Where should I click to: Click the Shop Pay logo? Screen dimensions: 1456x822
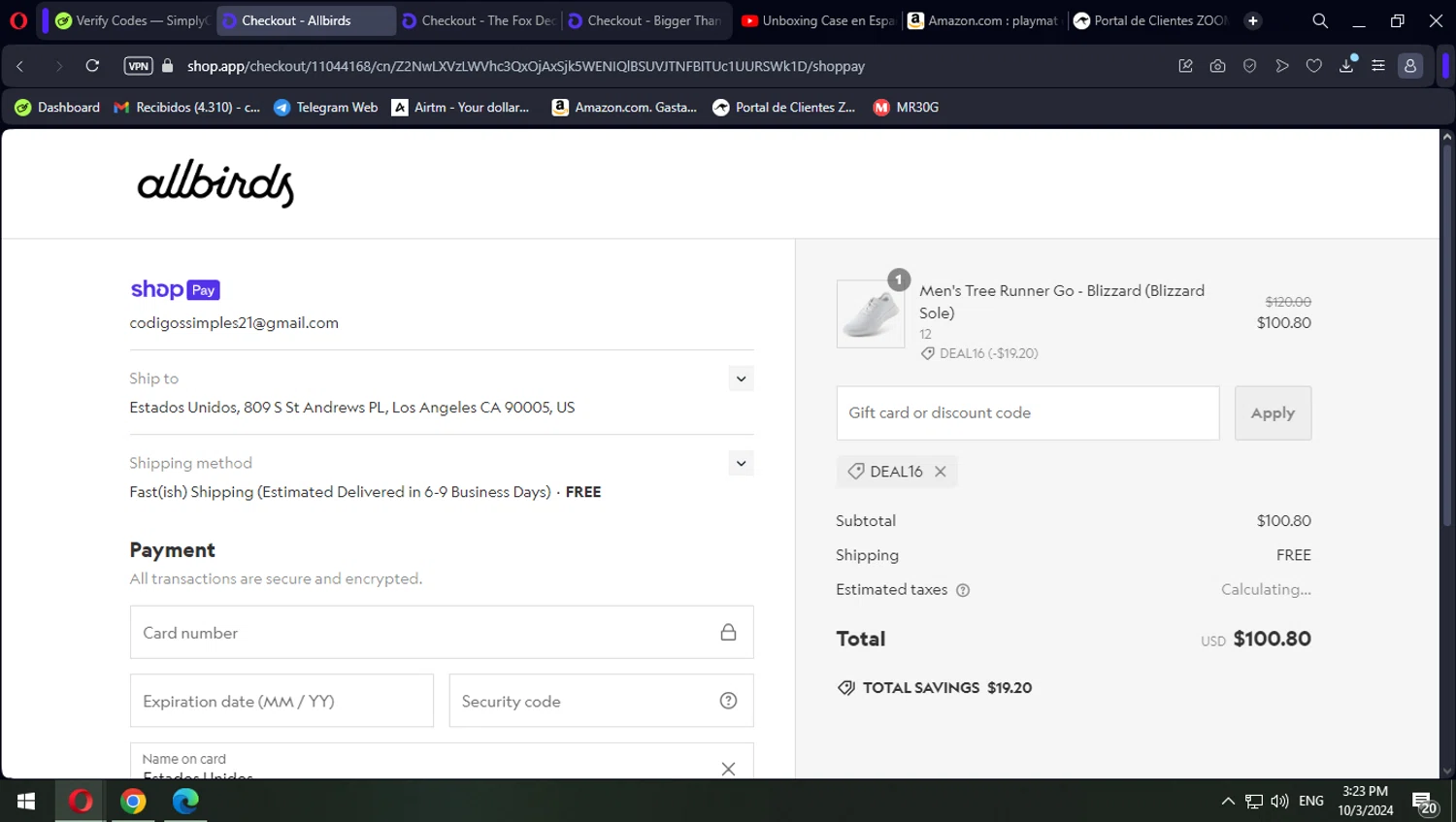click(176, 289)
